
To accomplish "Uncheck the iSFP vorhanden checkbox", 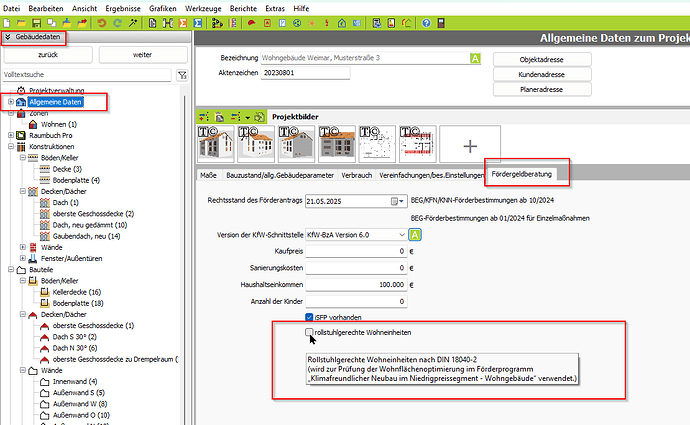I will click(x=309, y=317).
